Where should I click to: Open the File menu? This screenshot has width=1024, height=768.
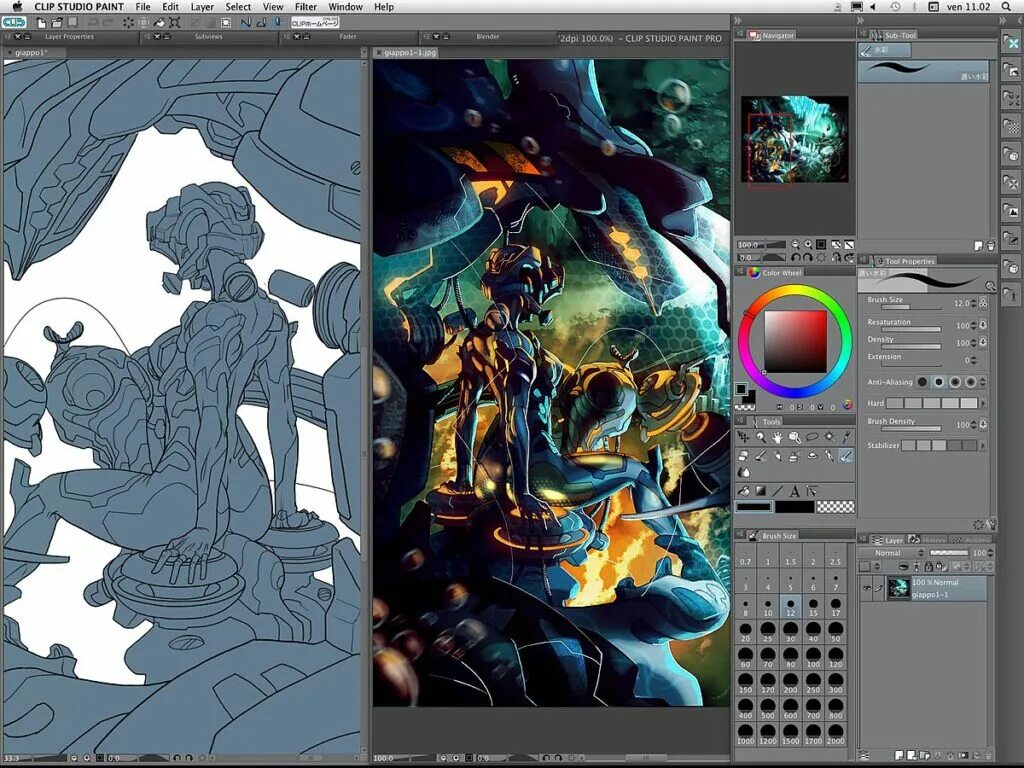(x=142, y=7)
